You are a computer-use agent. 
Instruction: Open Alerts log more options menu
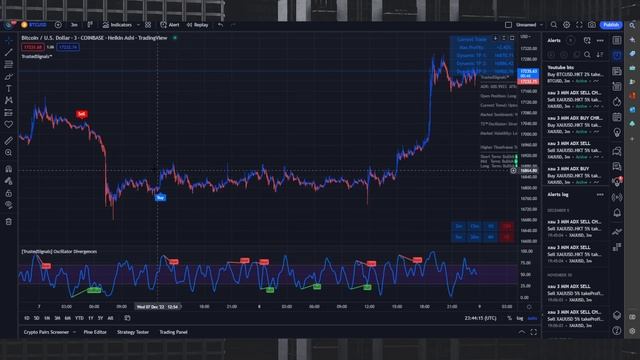tap(600, 195)
